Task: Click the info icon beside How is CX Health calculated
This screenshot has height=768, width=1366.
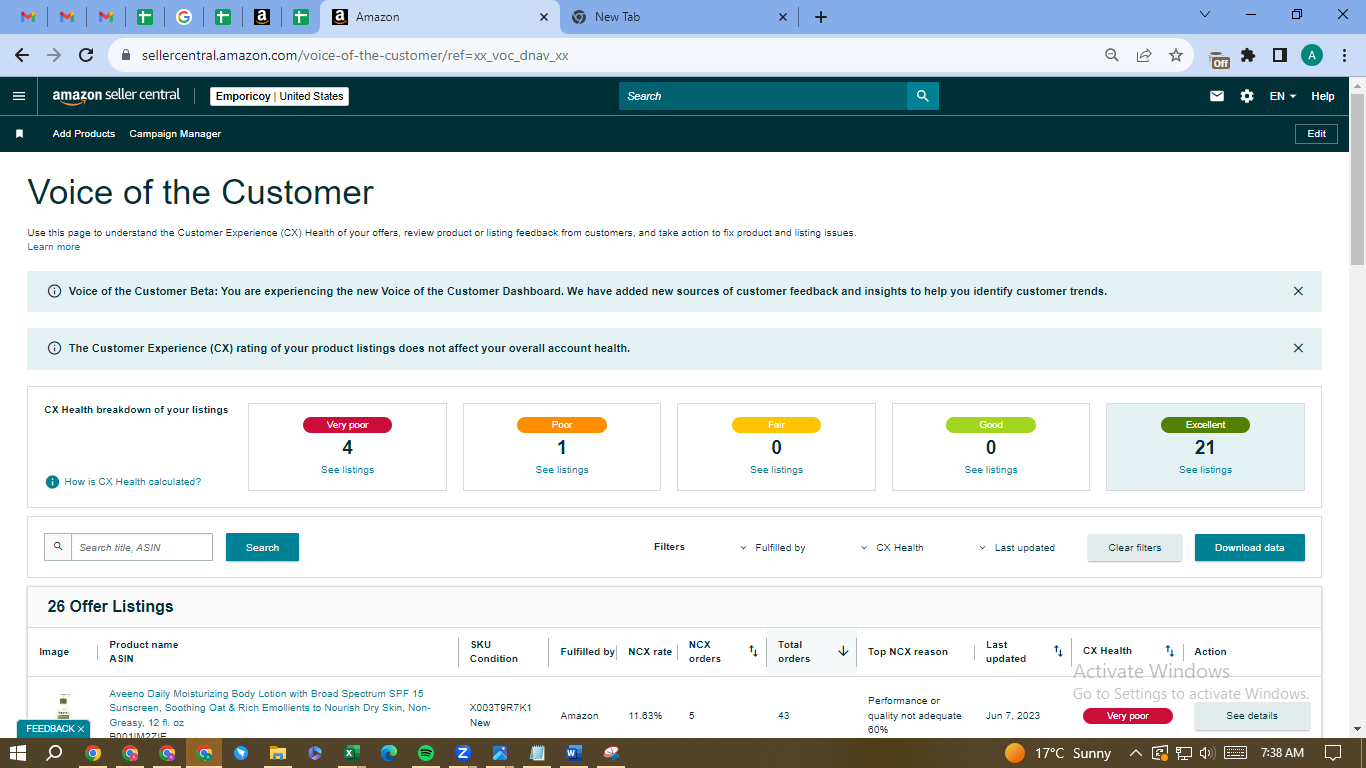Action: [52, 482]
